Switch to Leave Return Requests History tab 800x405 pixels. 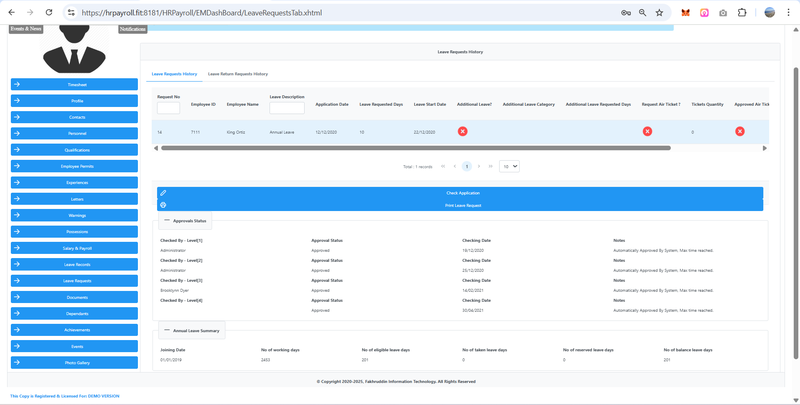point(238,74)
